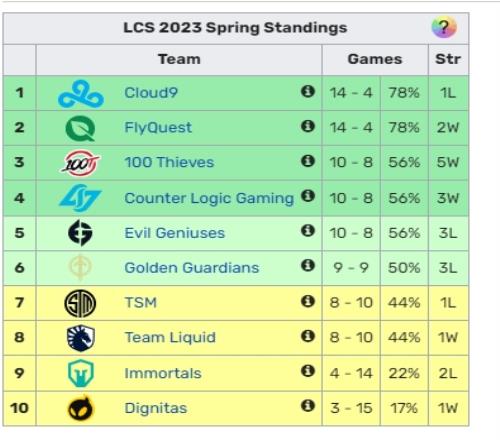
Task: Click the Immortals shield logo
Action: [81, 373]
